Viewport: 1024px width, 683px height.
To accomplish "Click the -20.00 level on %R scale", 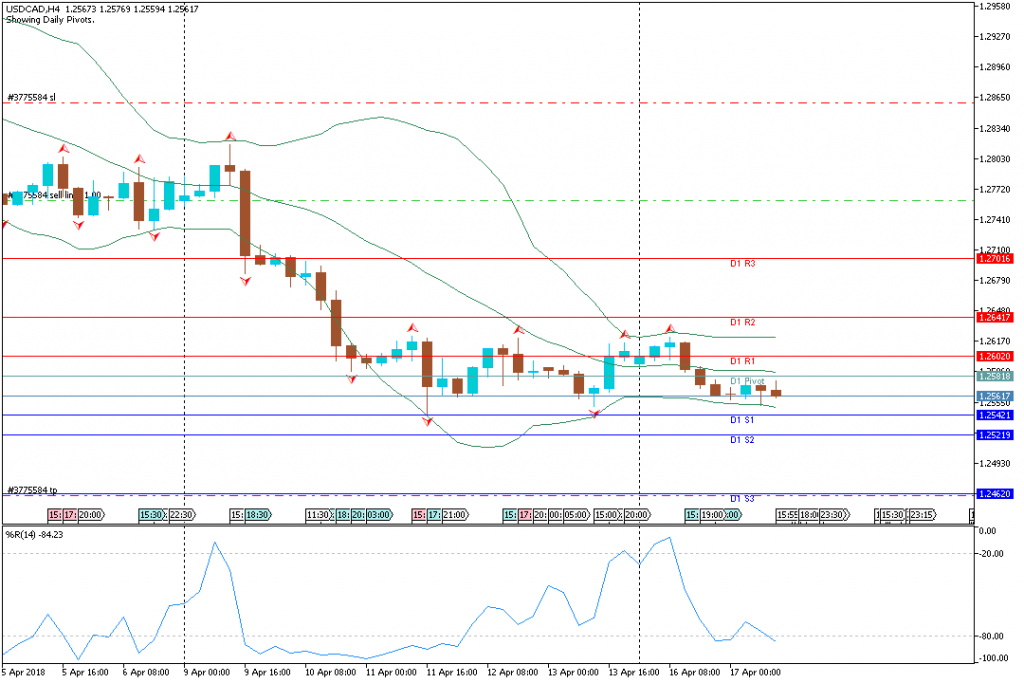I will [x=991, y=554].
